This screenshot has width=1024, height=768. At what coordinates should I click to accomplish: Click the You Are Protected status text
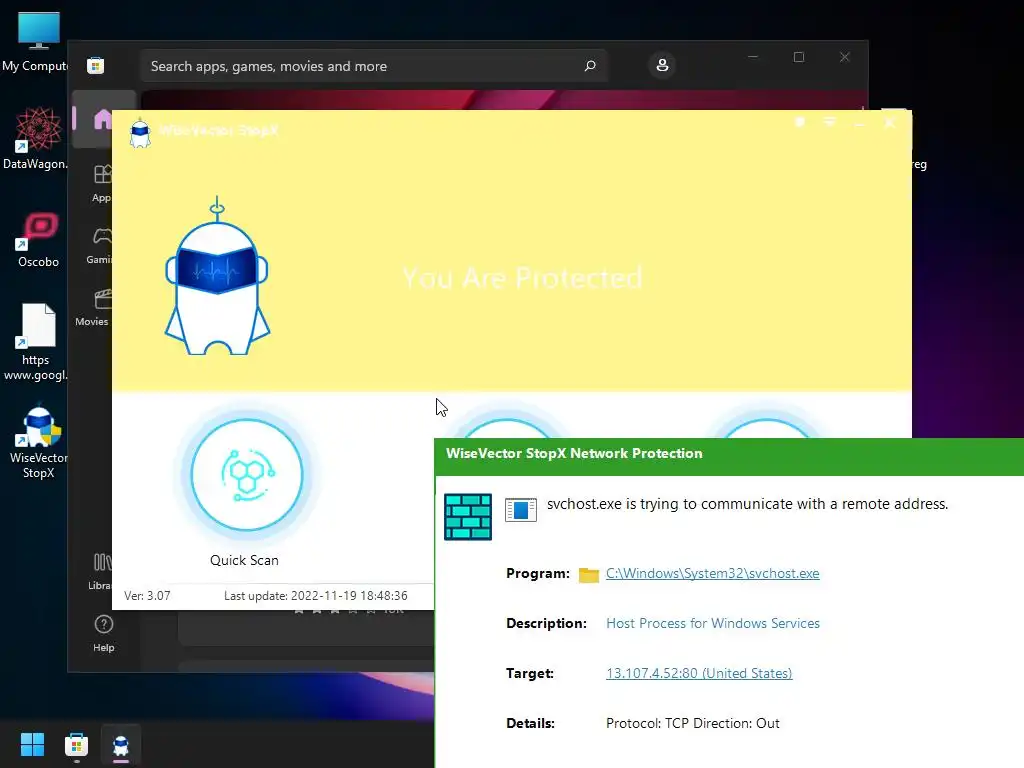(x=522, y=278)
